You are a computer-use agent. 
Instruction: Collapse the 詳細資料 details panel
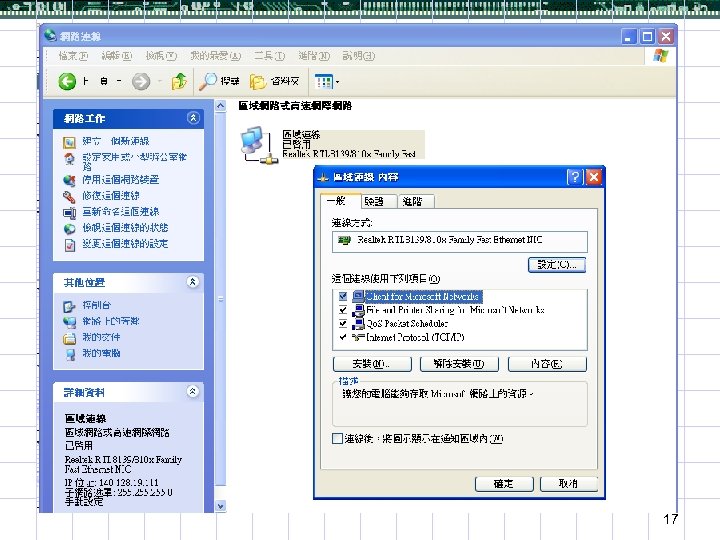point(193,391)
